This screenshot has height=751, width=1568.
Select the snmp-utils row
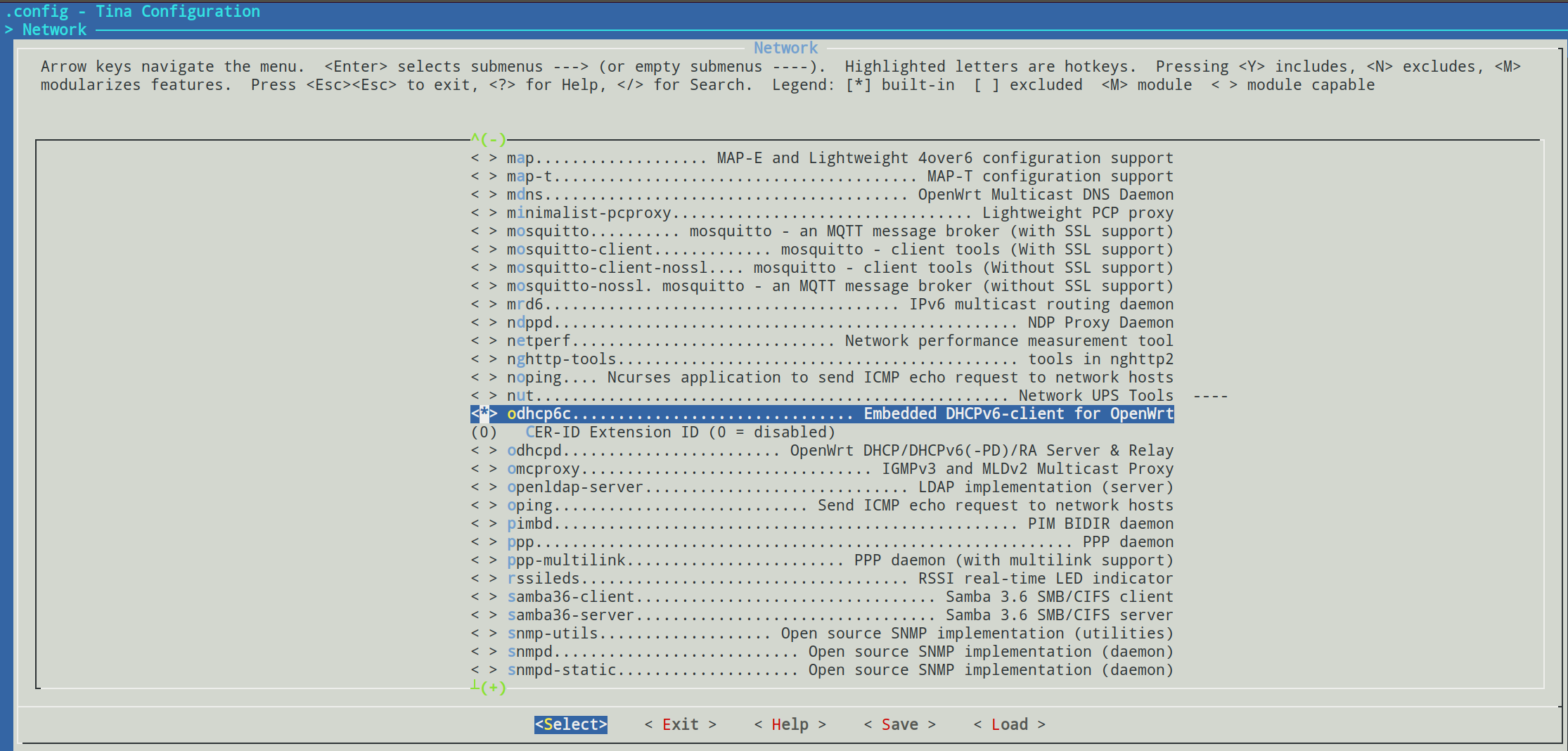click(x=822, y=634)
